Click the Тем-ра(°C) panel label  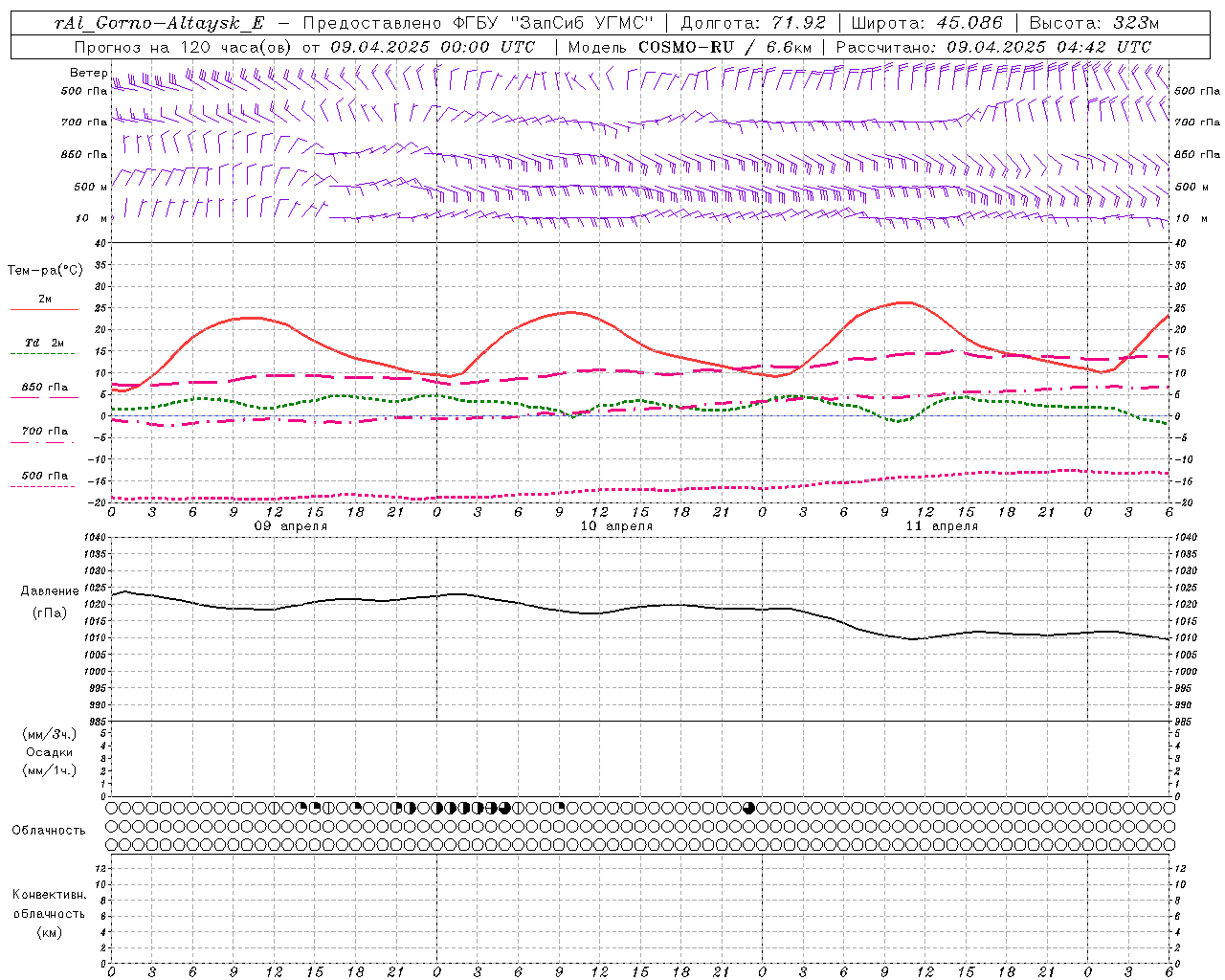click(45, 271)
